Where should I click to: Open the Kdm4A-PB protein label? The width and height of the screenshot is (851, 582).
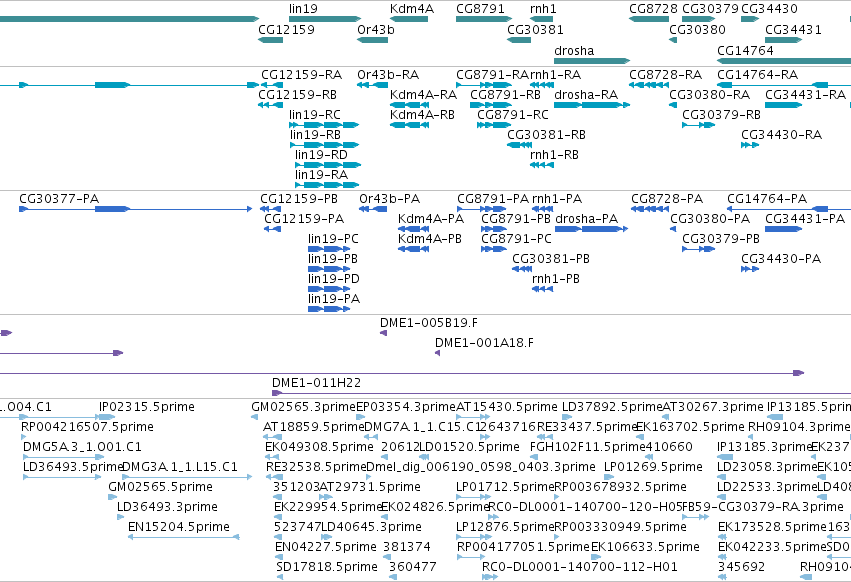coord(430,239)
